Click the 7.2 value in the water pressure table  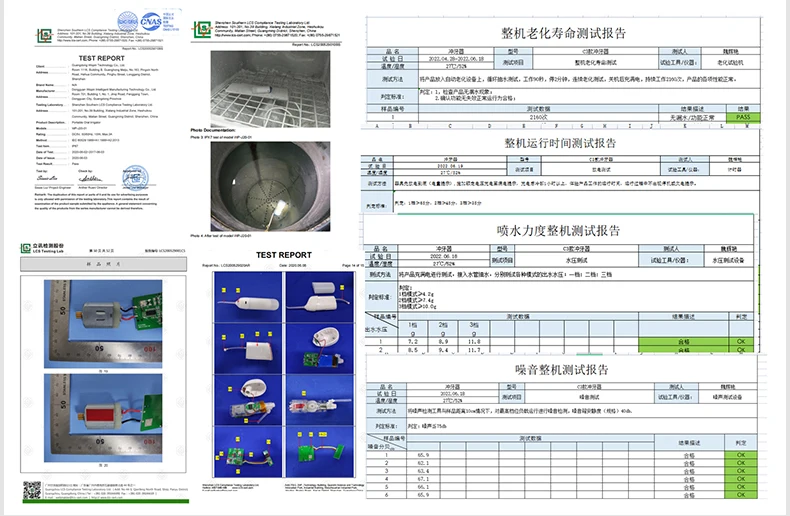coord(413,341)
